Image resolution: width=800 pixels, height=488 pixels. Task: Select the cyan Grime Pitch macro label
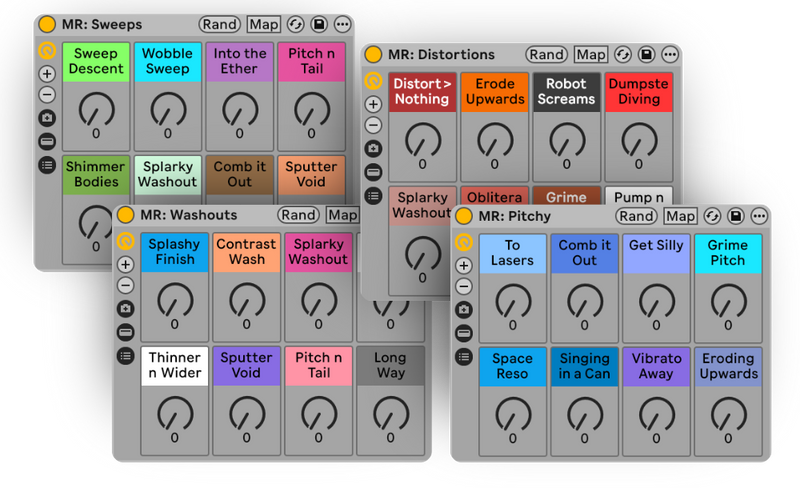point(727,253)
